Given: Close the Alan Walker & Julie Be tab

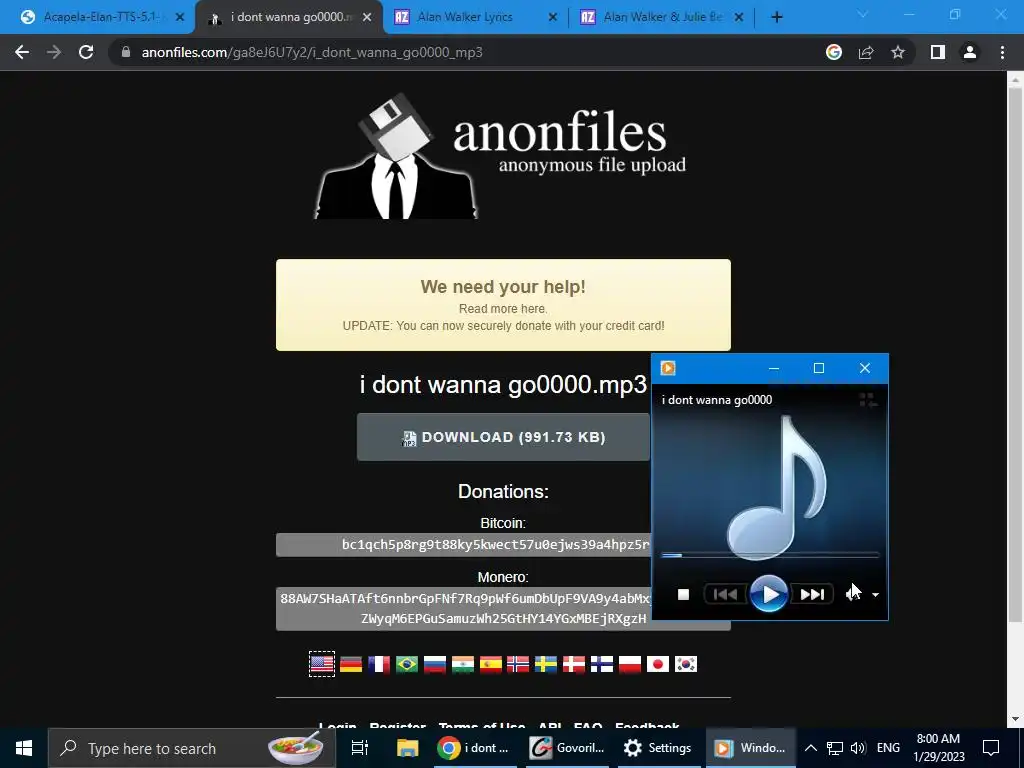Looking at the screenshot, I should (739, 17).
